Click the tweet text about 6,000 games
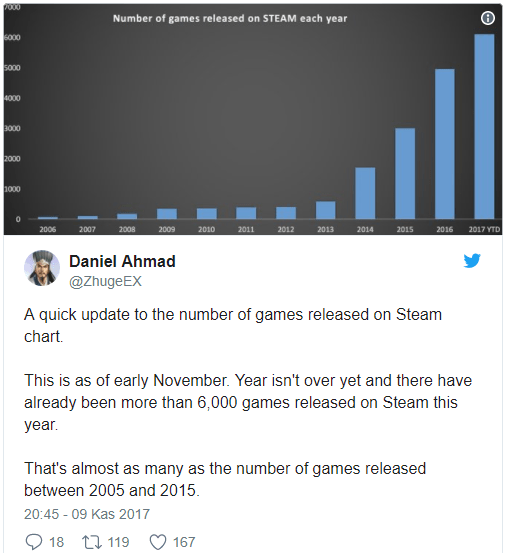 [x=248, y=402]
